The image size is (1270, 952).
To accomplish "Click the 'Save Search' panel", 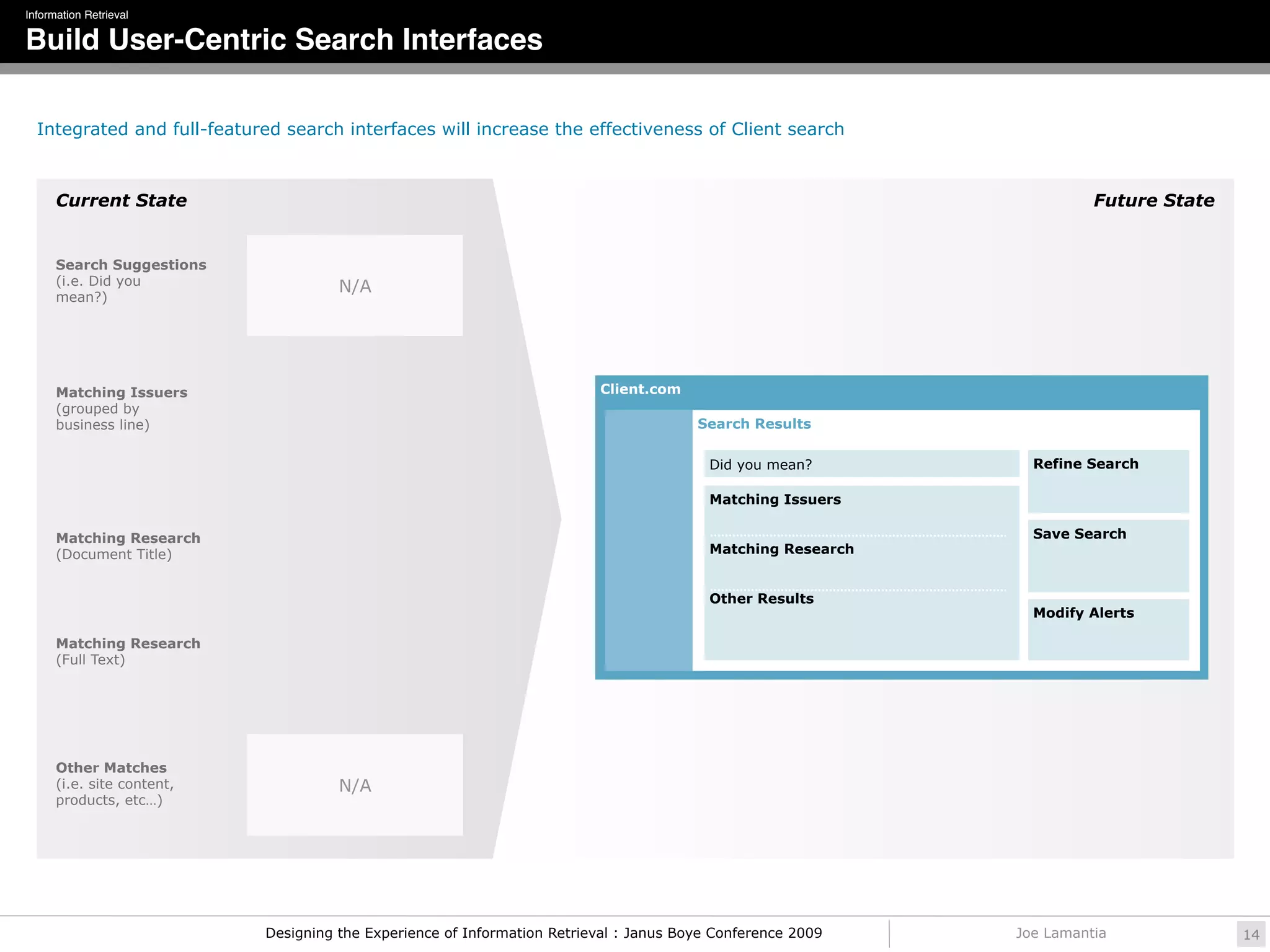I will 1108,556.
